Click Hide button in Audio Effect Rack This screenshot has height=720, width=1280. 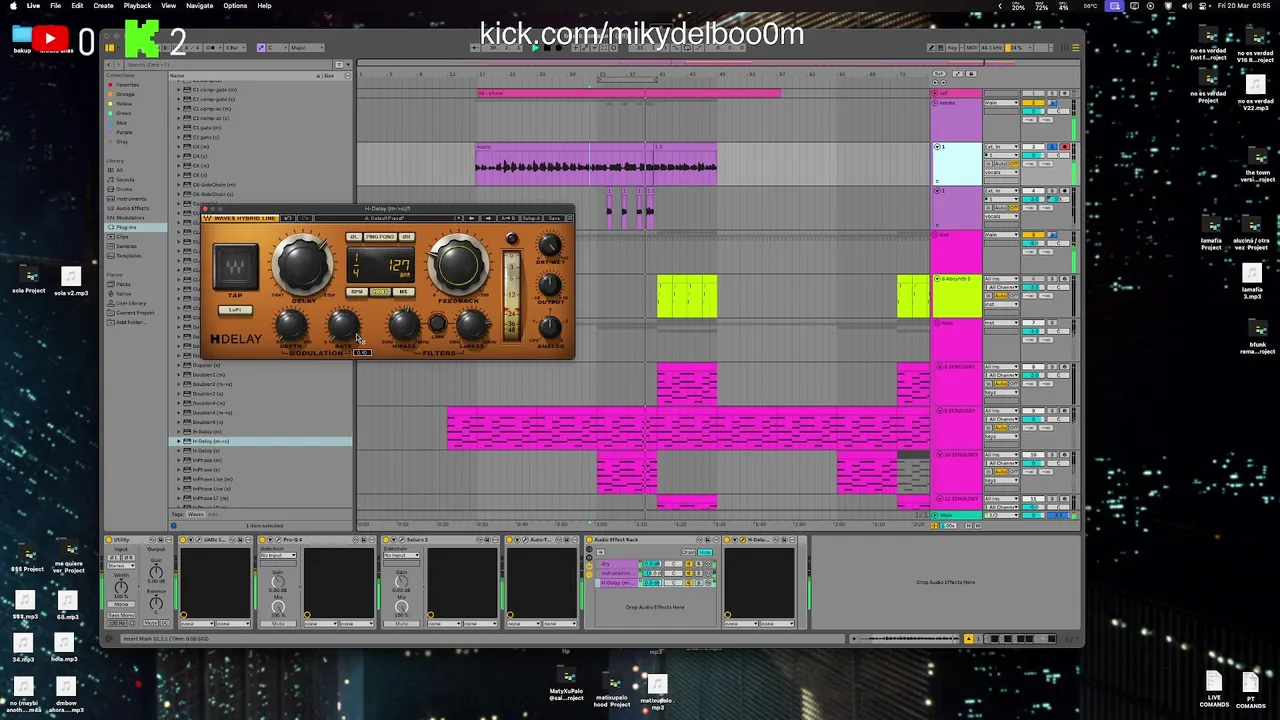[705, 552]
